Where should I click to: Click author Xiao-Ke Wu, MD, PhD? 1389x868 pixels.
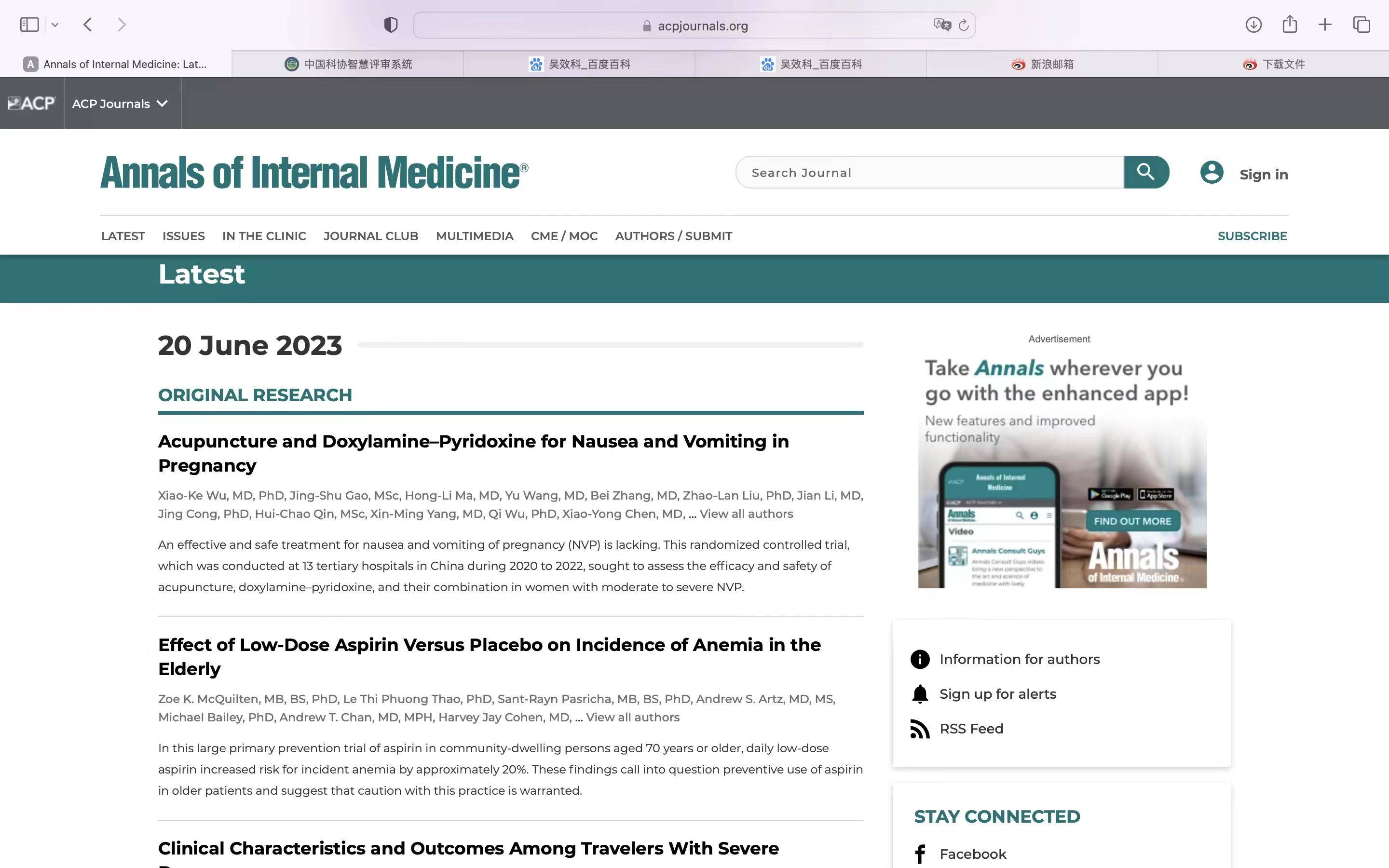(x=221, y=495)
